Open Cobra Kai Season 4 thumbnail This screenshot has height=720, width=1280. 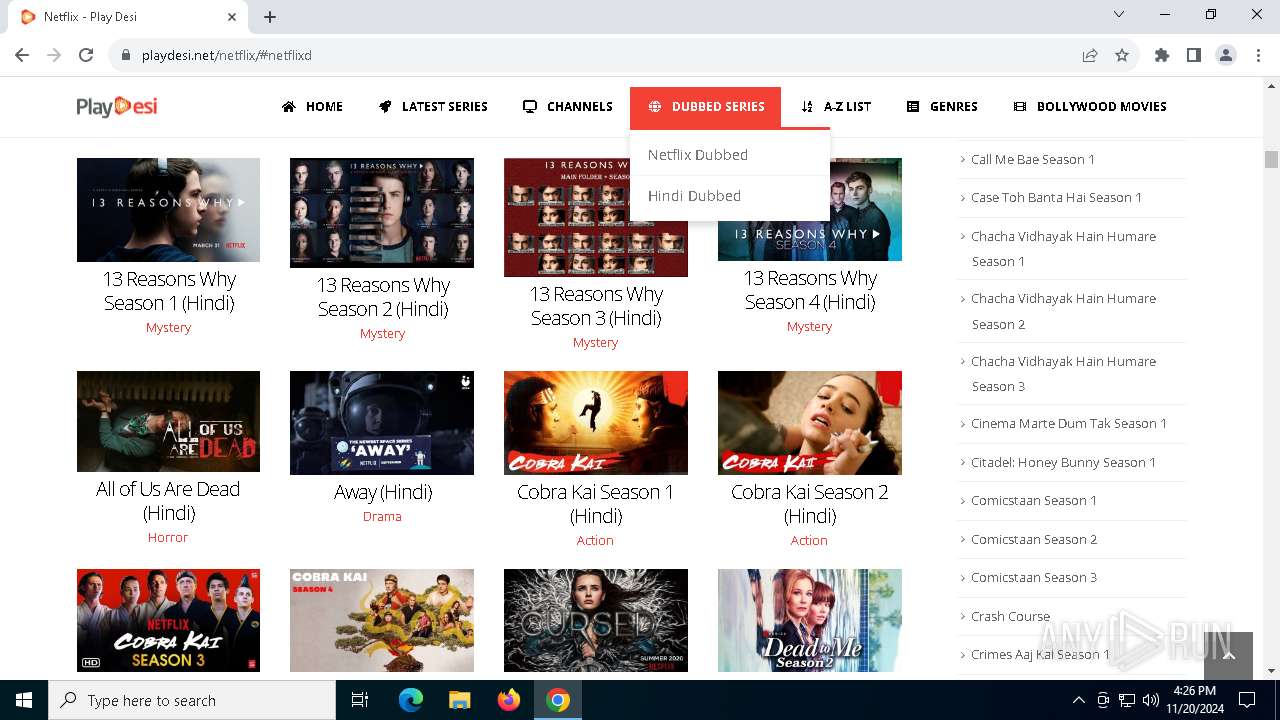[382, 620]
